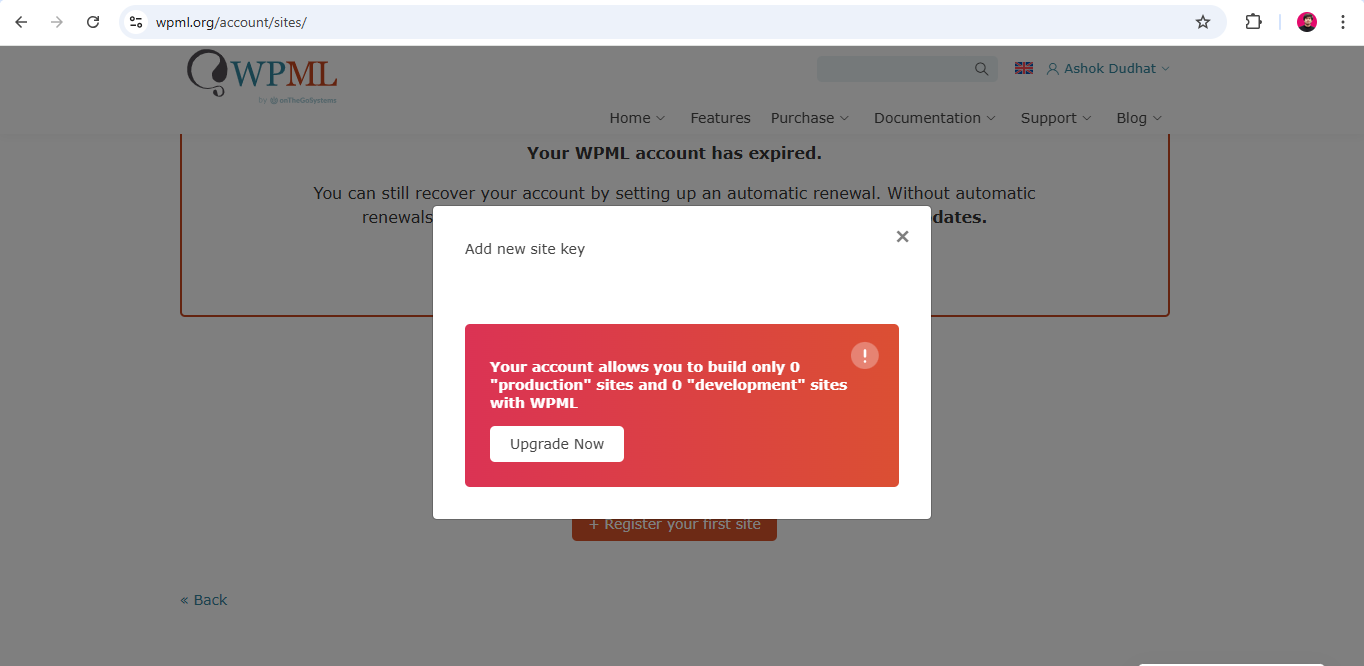Expand the Ashok Dudhat account dropdown

(x=1108, y=68)
